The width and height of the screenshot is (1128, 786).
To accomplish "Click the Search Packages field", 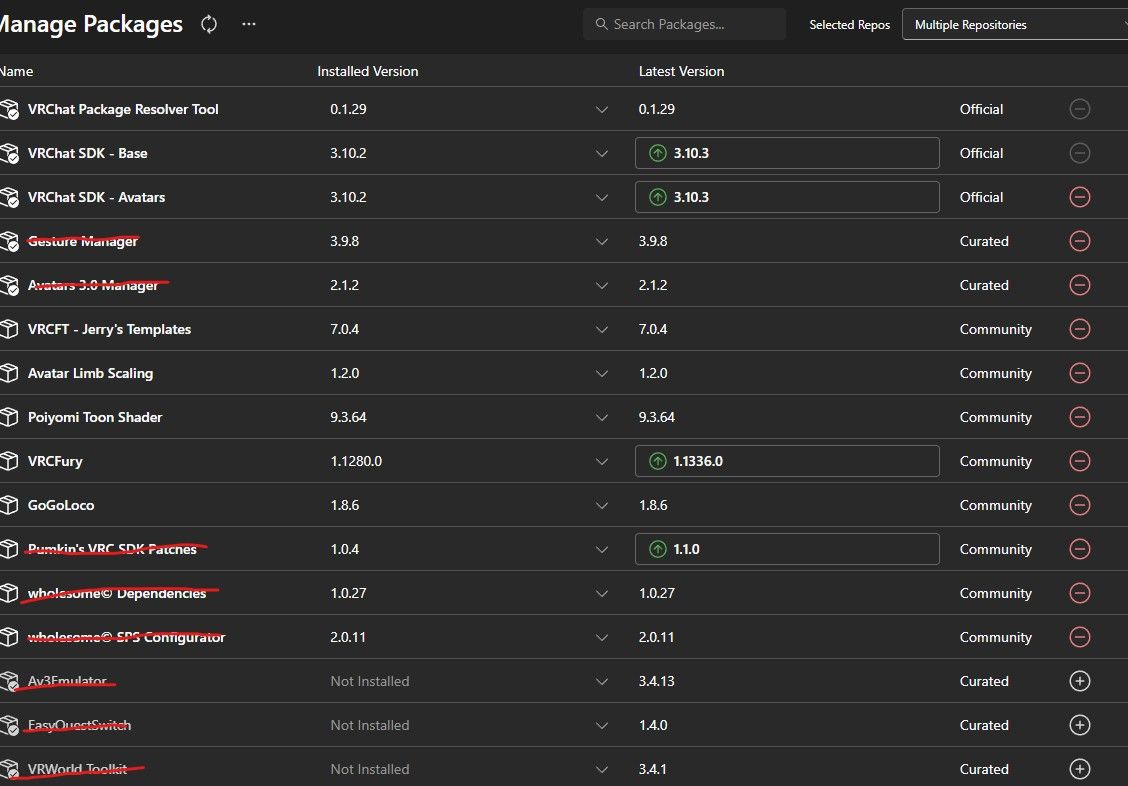I will 684,24.
